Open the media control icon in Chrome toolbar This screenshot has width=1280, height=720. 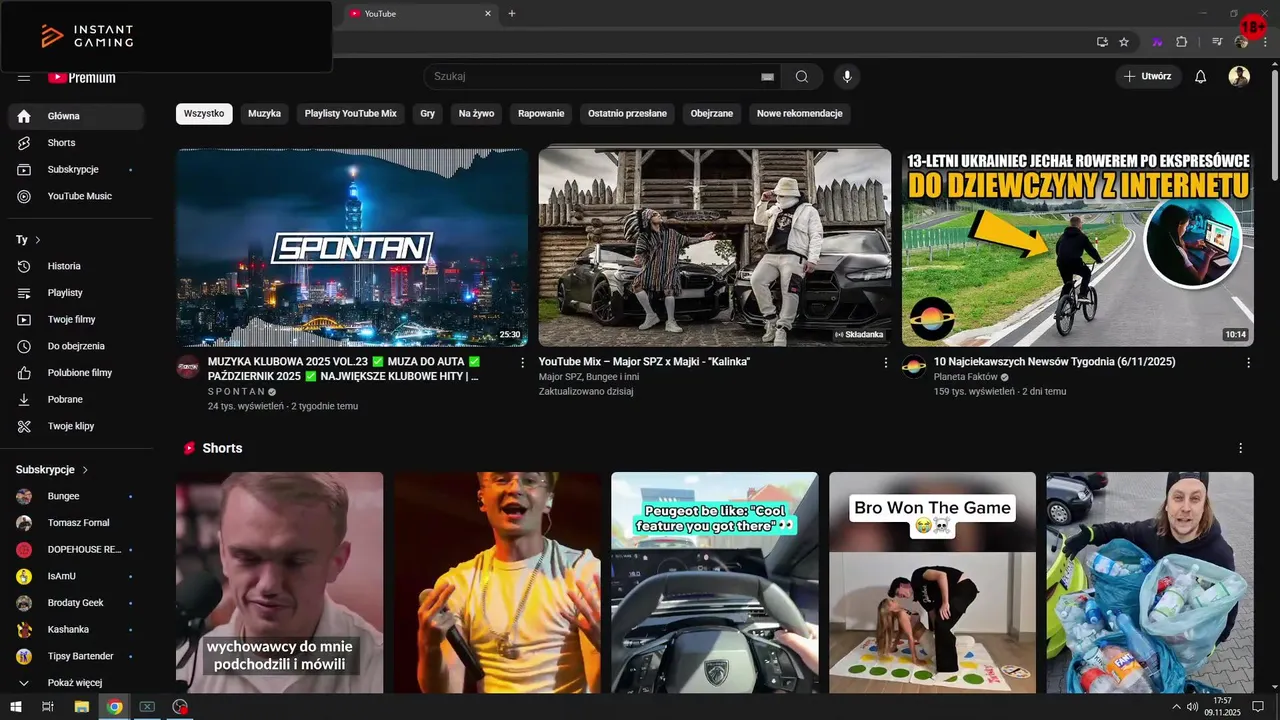tap(1217, 42)
